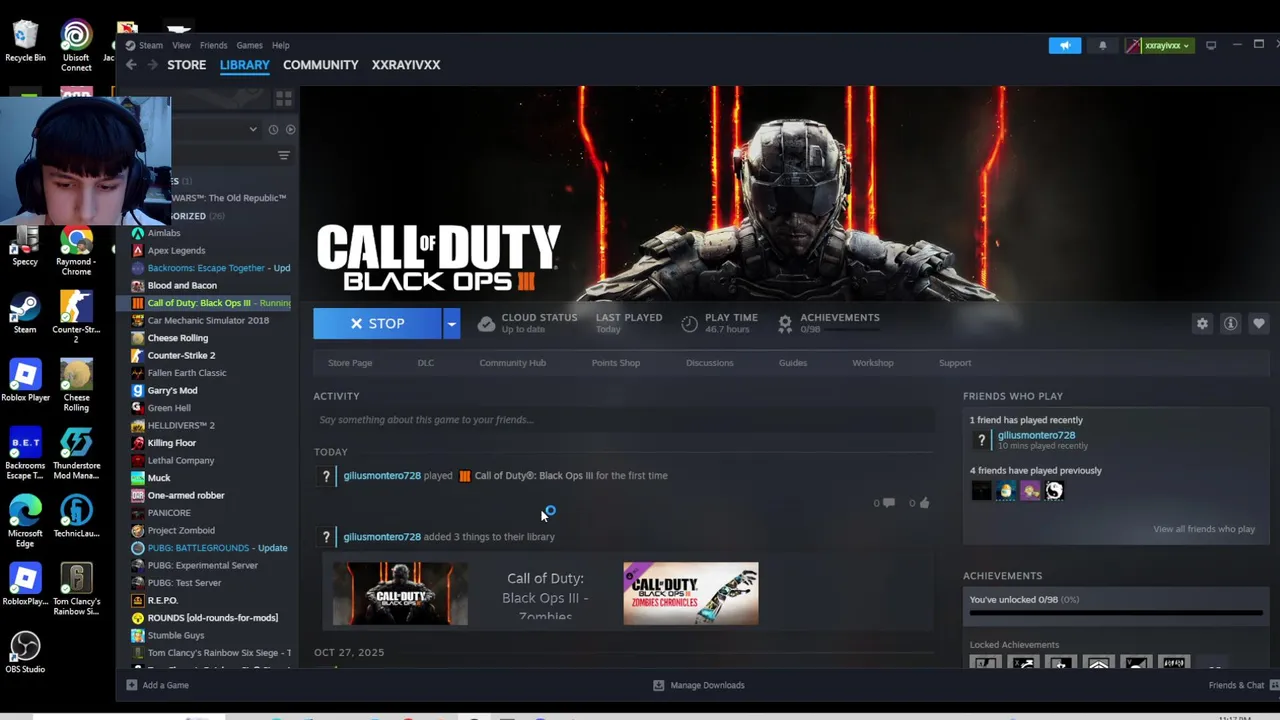
Task: Open Points Shop link
Action: pyautogui.click(x=615, y=363)
